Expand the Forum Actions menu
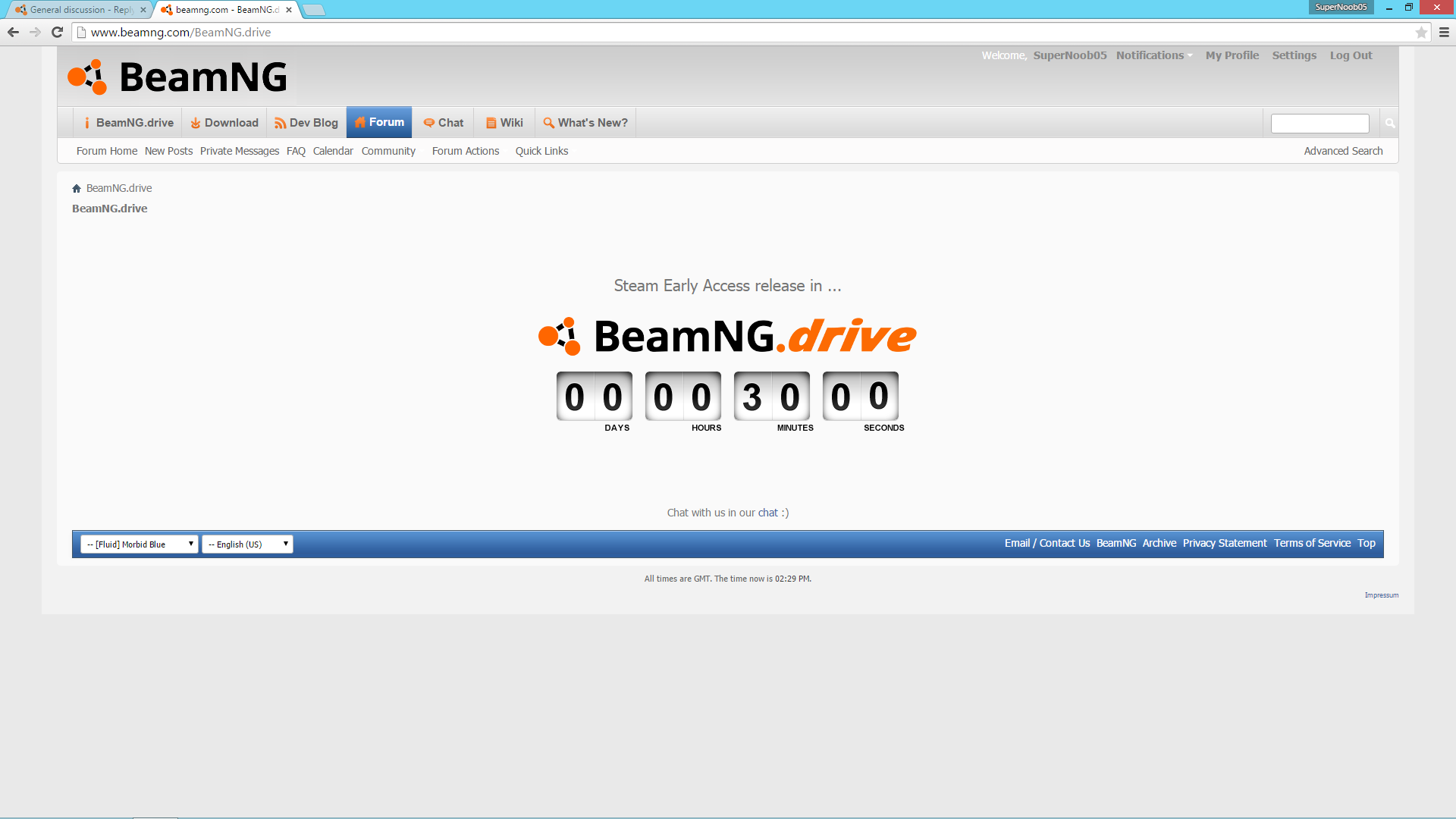The image size is (1456, 819). [466, 151]
